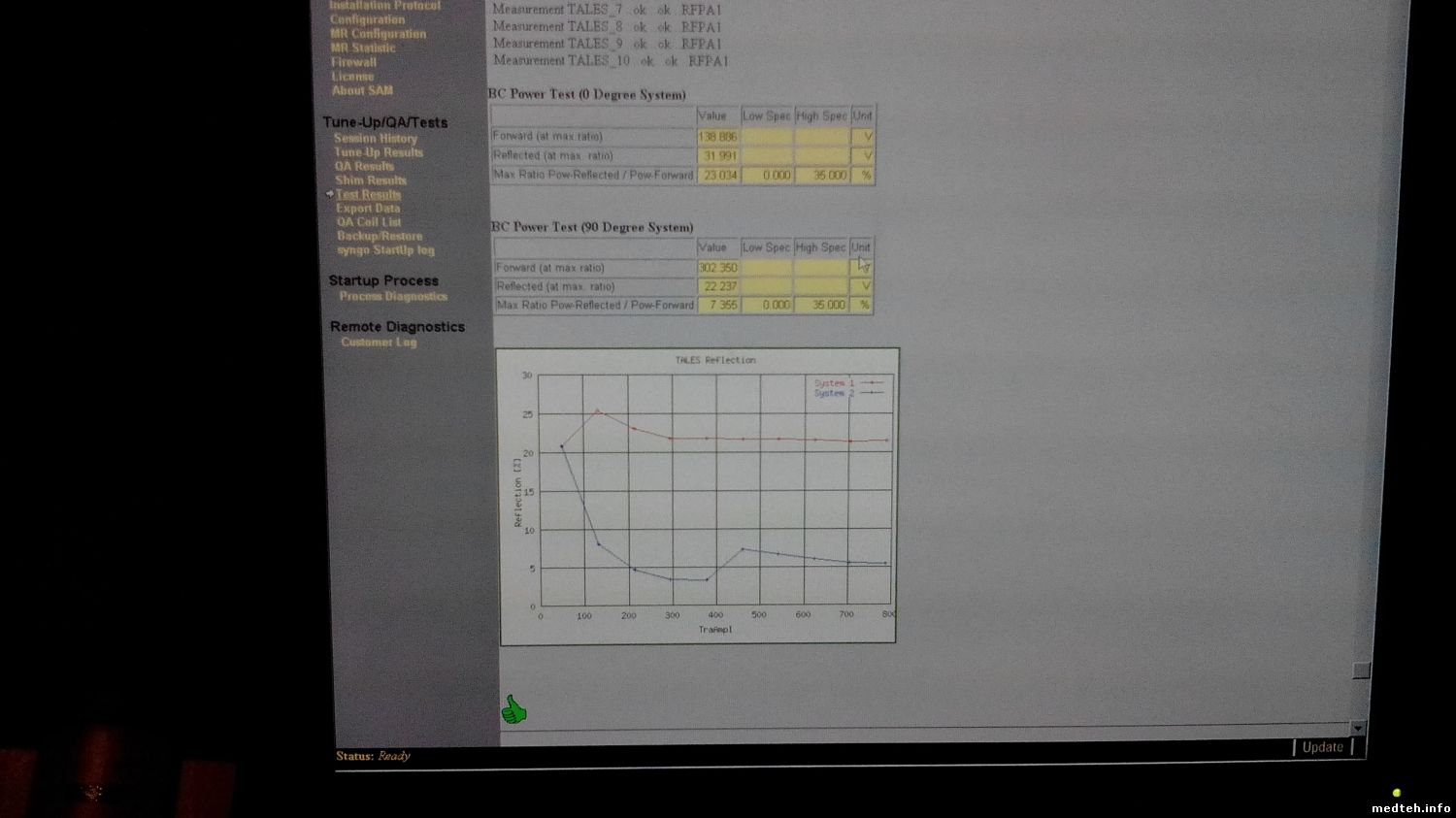The width and height of the screenshot is (1456, 818).
Task: Click the green thumbs-up status icon
Action: pos(513,710)
